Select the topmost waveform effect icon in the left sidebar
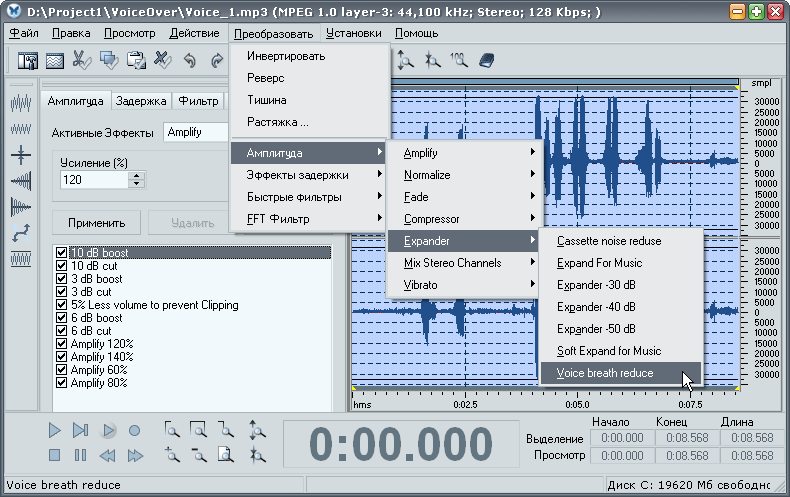Image resolution: width=790 pixels, height=497 pixels. click(x=21, y=103)
